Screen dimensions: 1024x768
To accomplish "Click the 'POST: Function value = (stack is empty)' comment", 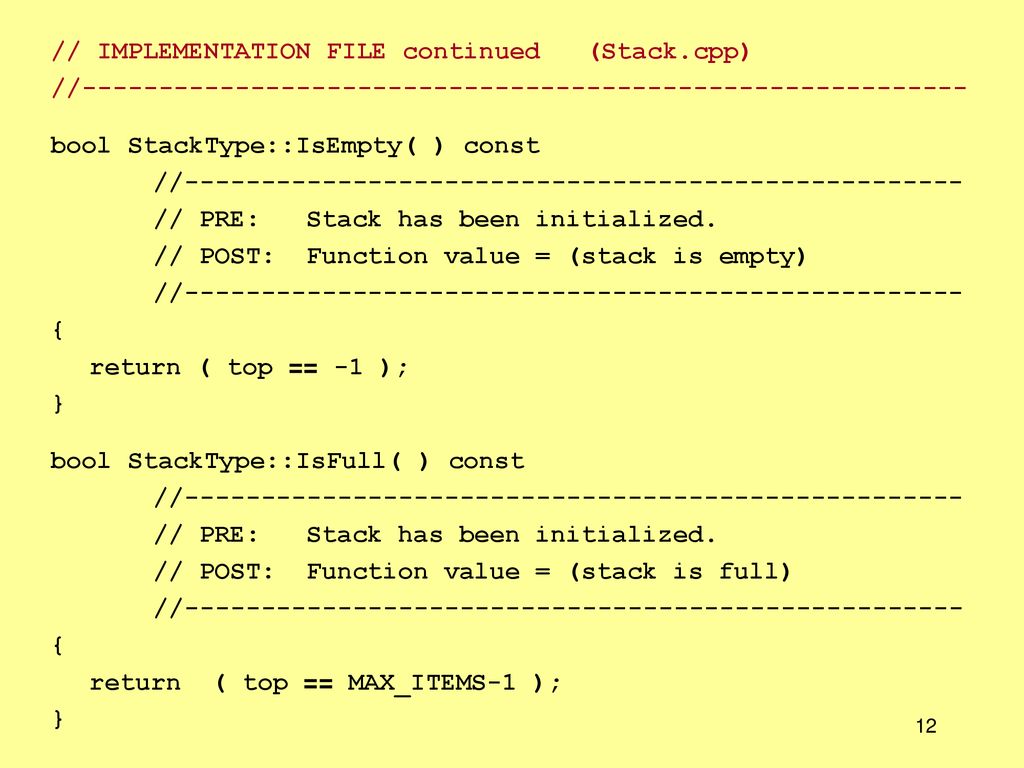I will tap(481, 257).
